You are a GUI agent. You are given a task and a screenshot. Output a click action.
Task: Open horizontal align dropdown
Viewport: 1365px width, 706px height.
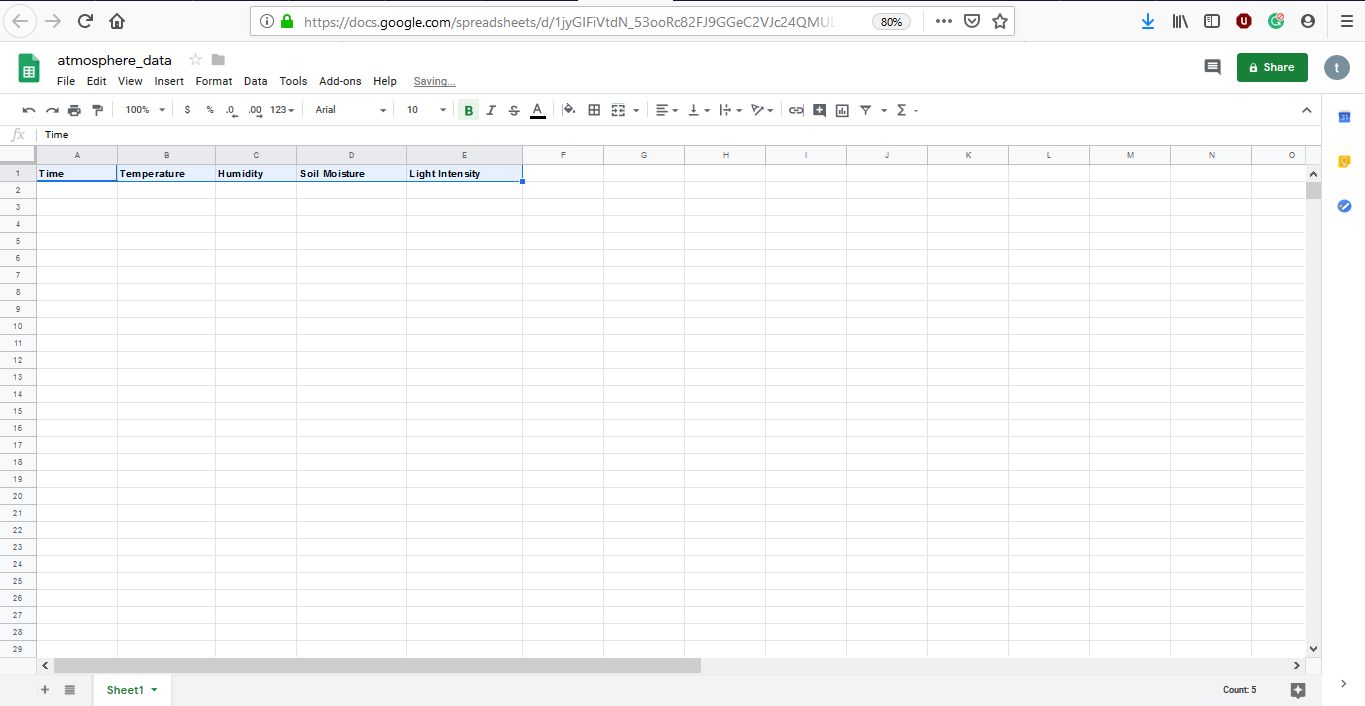click(x=666, y=110)
